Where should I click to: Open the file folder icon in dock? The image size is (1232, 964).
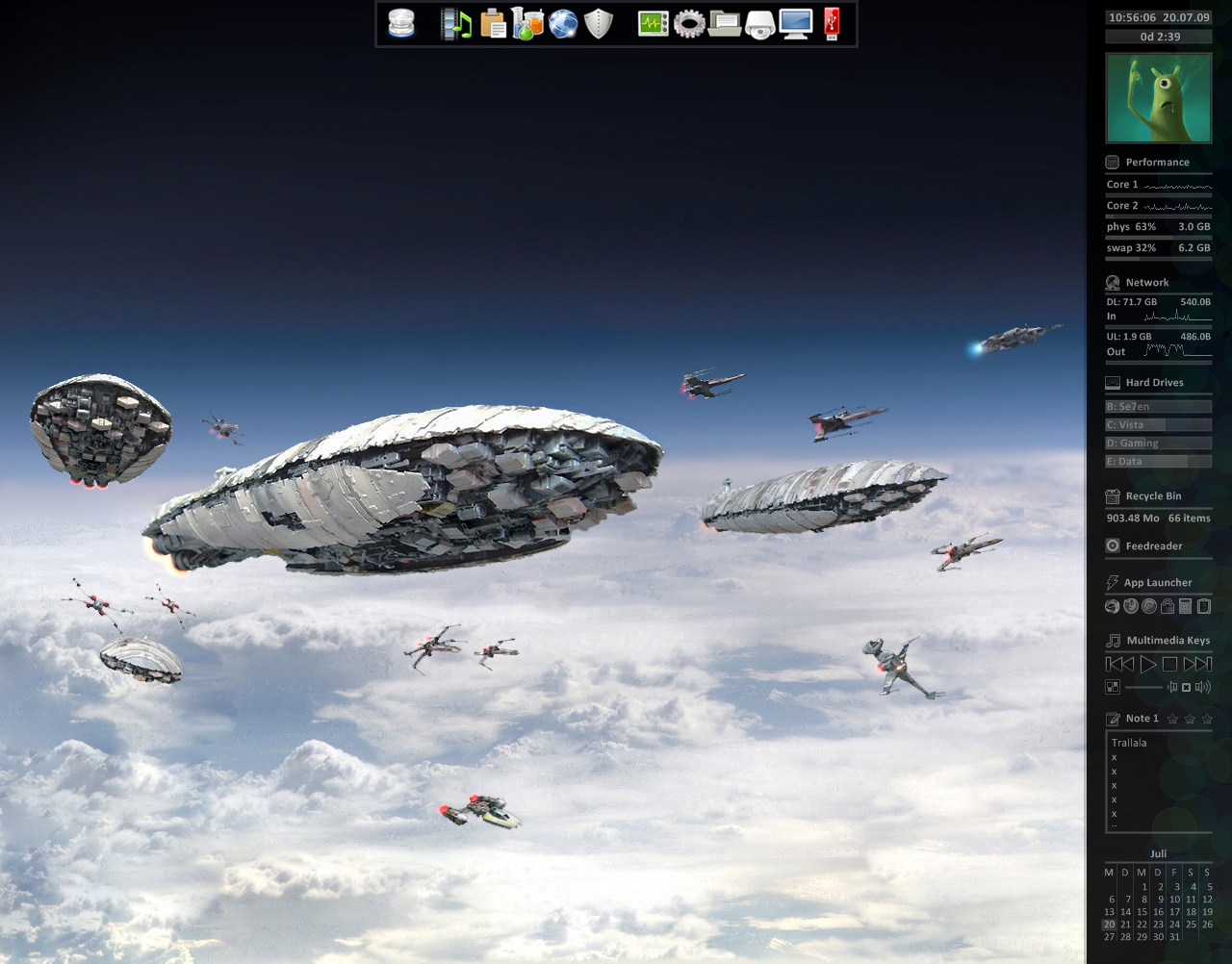tap(724, 24)
